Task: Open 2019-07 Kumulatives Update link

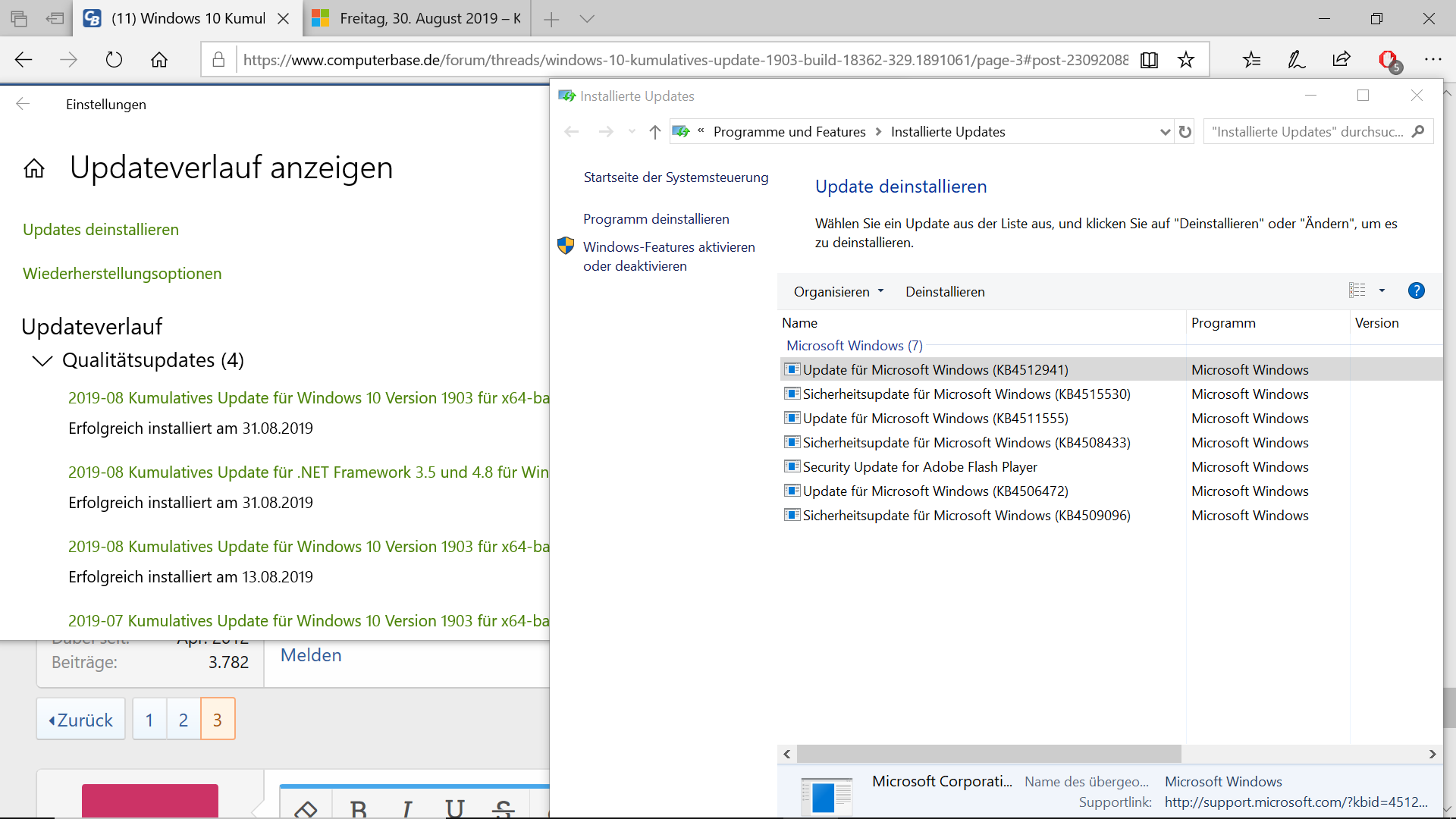Action: 309,621
